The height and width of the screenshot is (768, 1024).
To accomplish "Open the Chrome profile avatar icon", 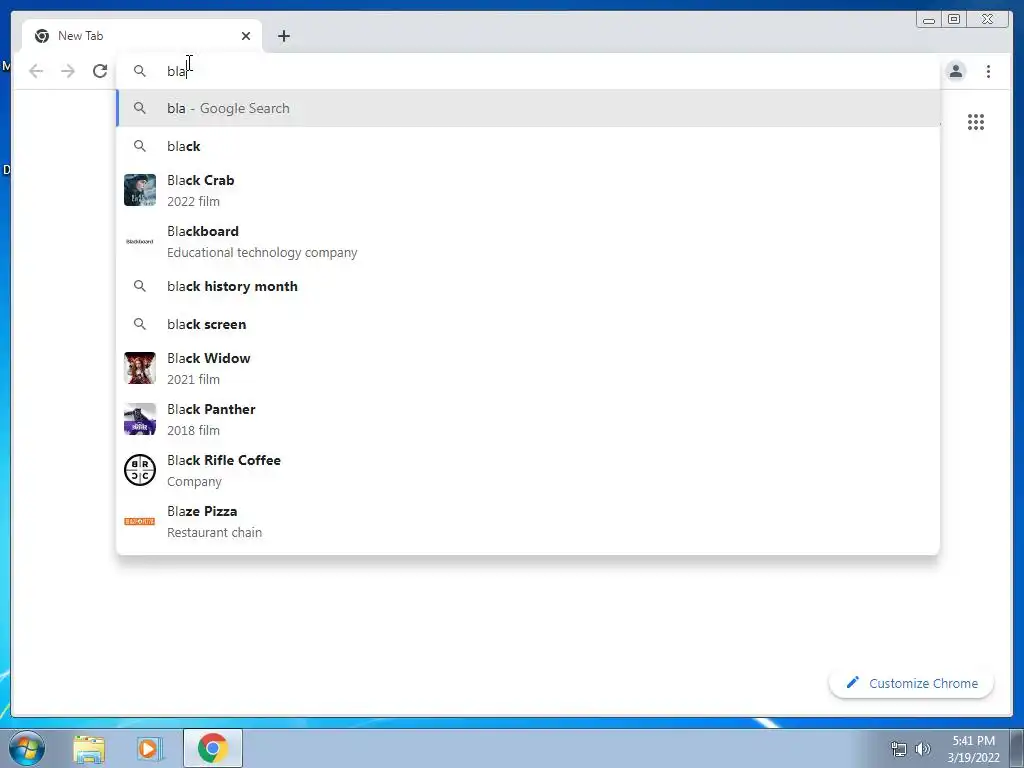I will 955,71.
